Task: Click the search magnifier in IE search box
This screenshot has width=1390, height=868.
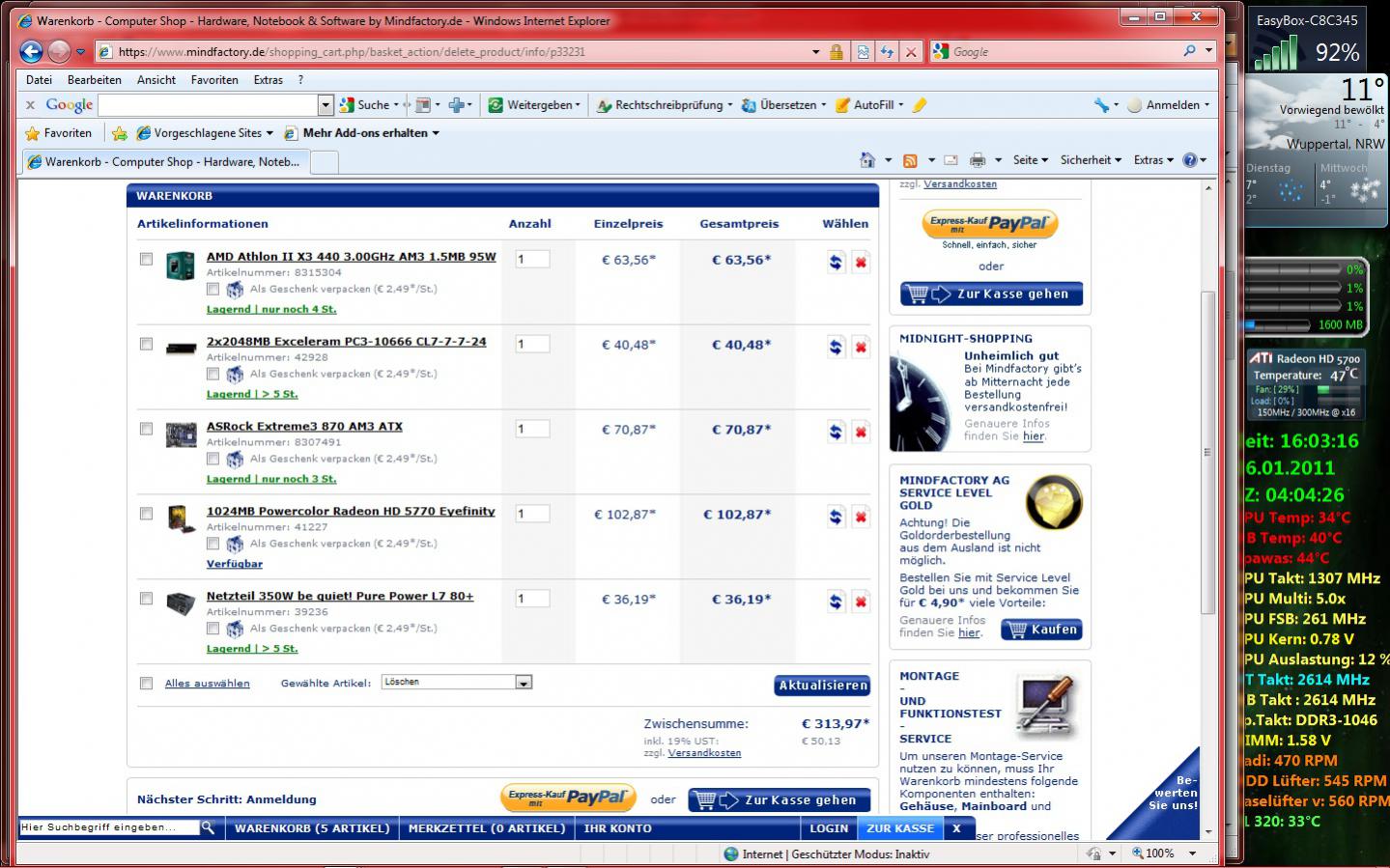Action: 1189,51
